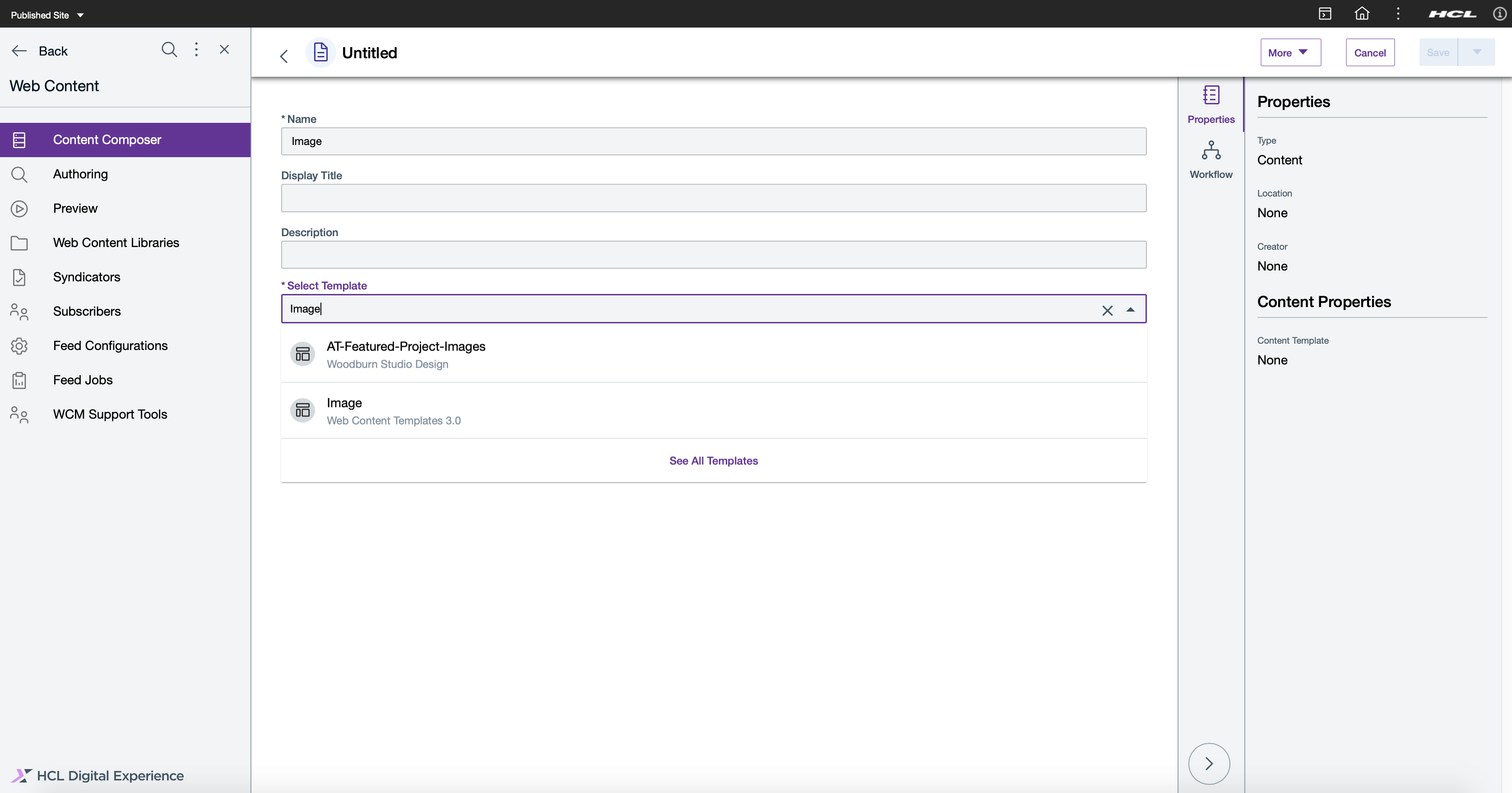The image size is (1512, 793).
Task: Click the Web Content Libraries folder icon
Action: 19,243
